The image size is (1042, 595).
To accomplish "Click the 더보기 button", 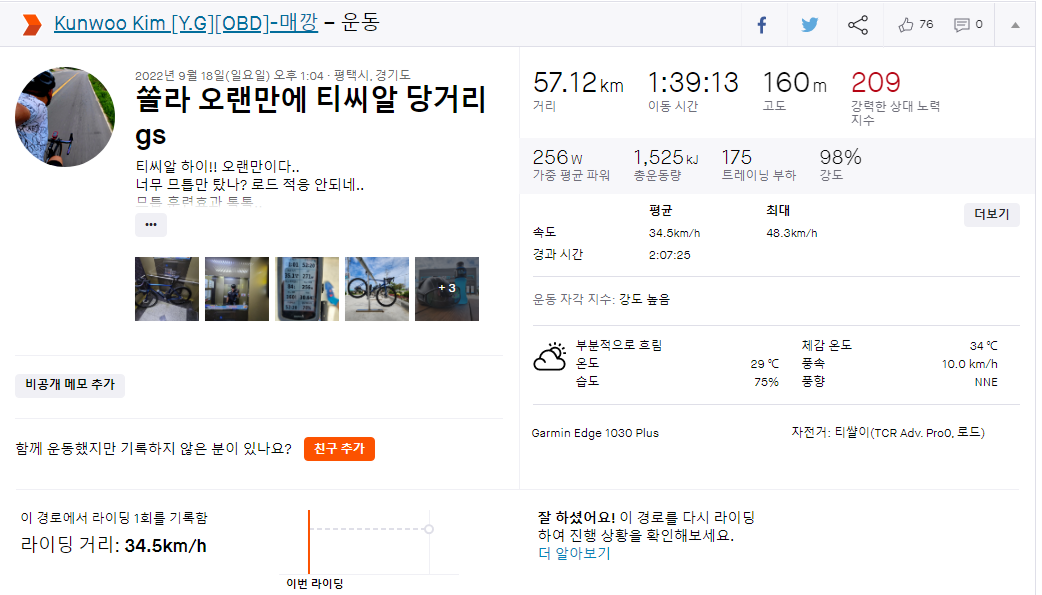I will coord(991,214).
